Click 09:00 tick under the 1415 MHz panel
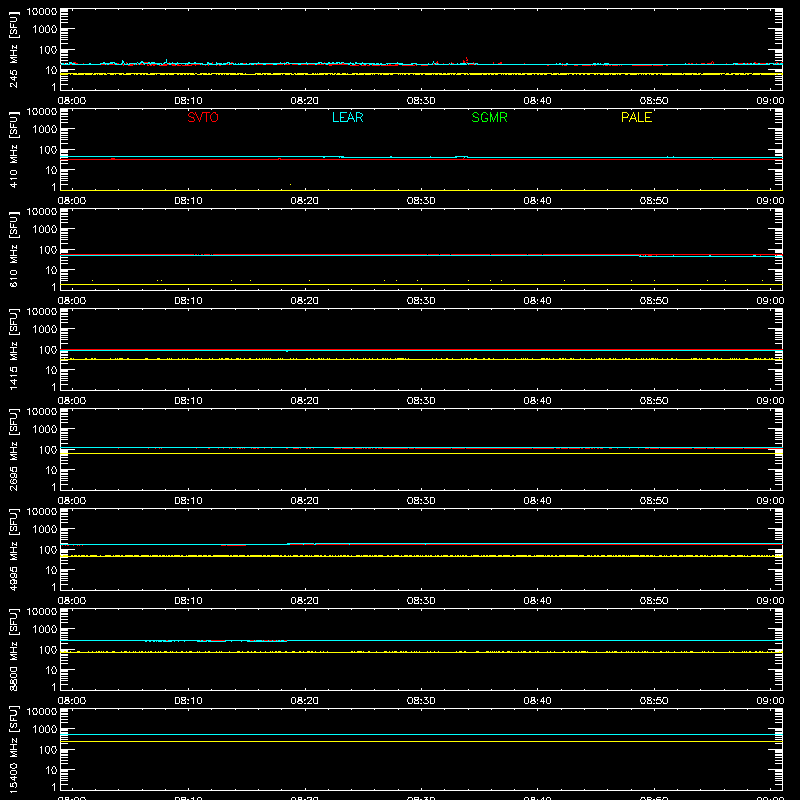The height and width of the screenshot is (800, 800). (770, 401)
